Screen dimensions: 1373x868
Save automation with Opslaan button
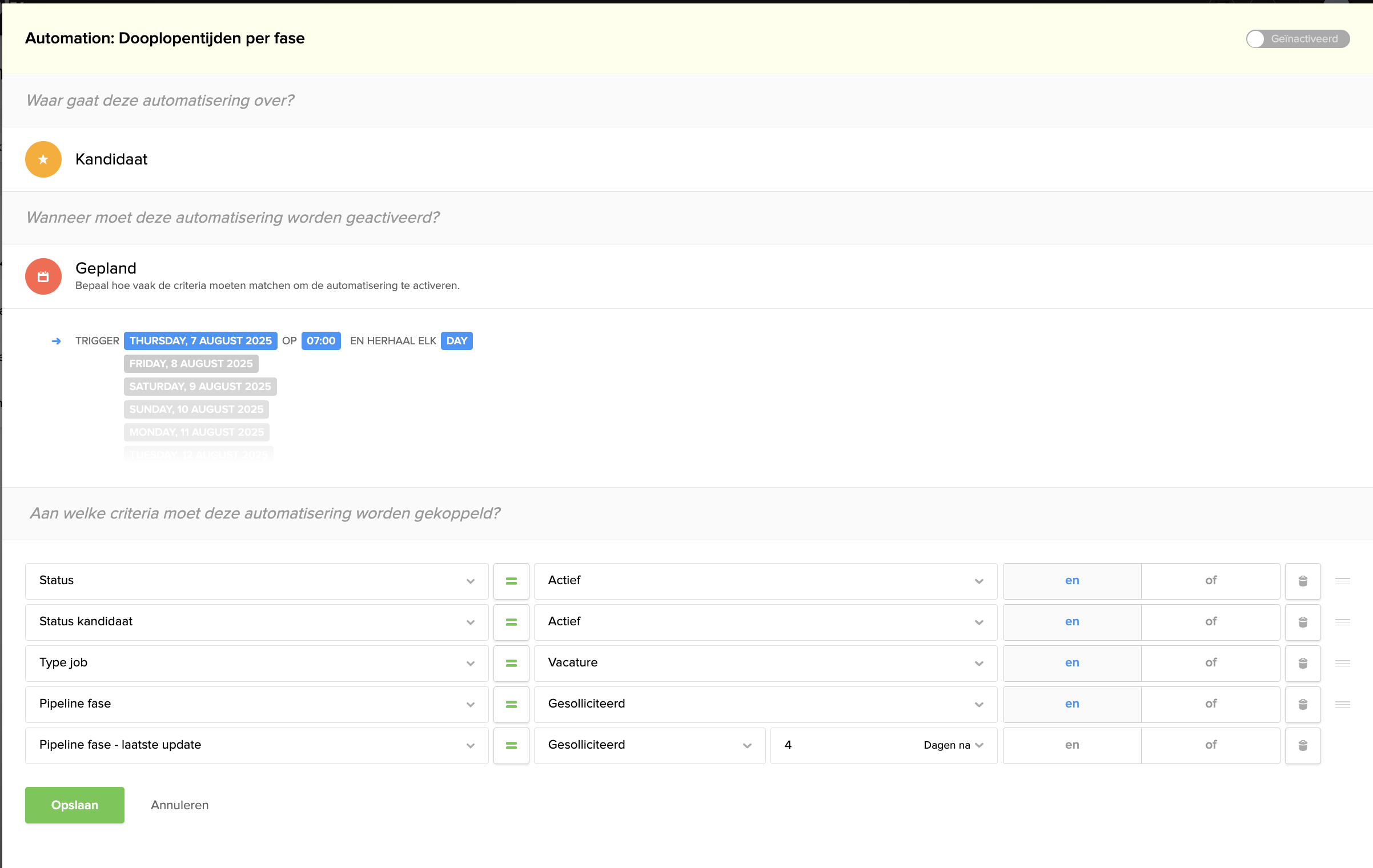75,805
